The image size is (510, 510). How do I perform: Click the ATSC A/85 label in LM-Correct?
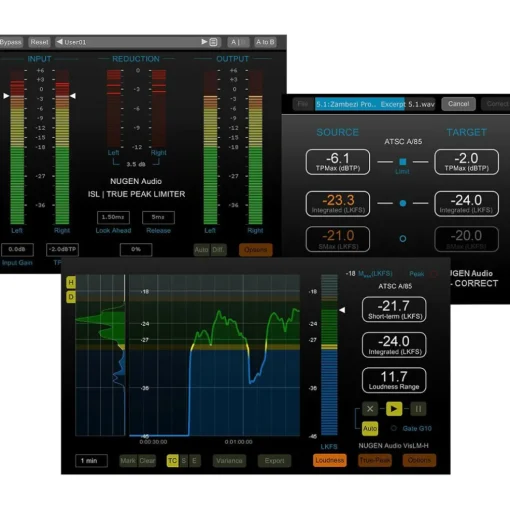click(x=403, y=142)
